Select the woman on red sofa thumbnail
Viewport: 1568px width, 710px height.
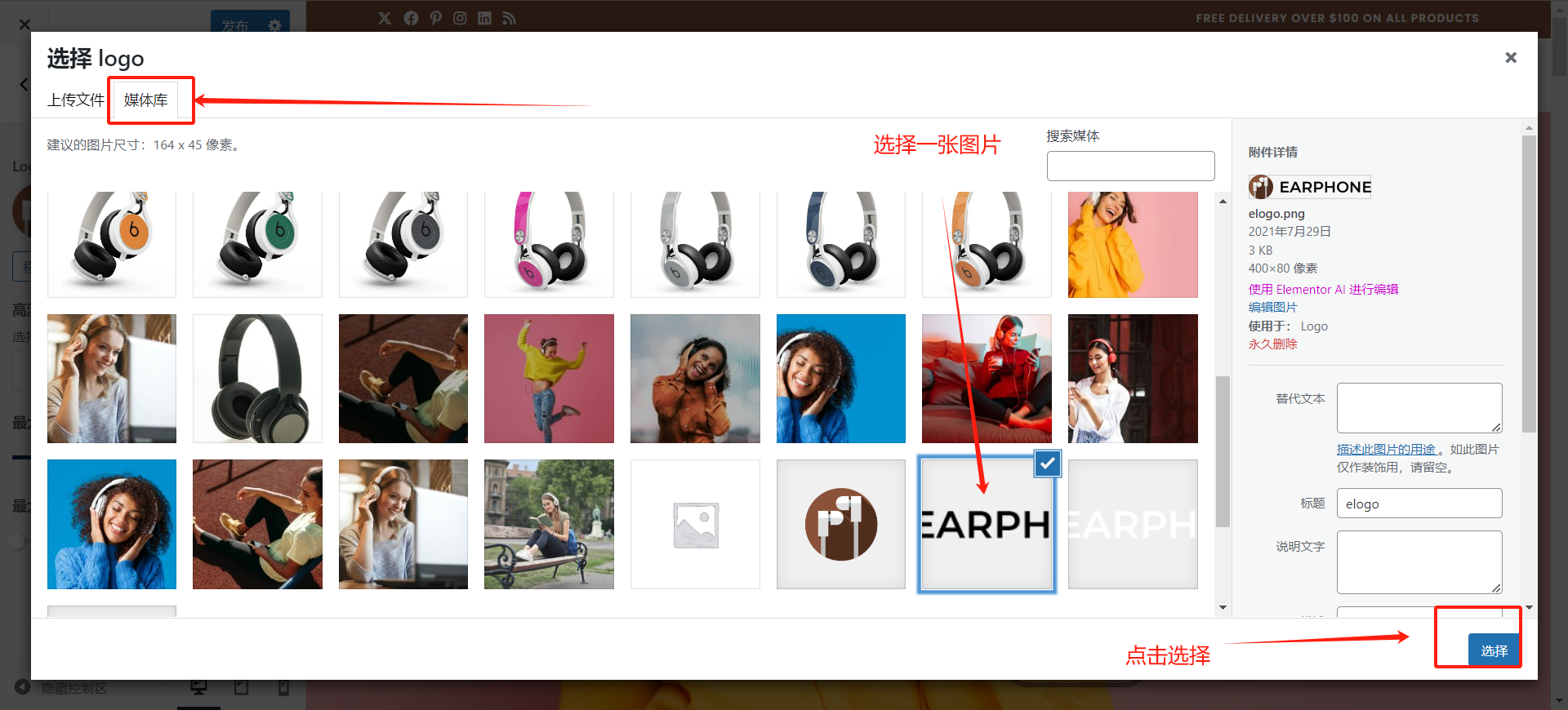tap(987, 379)
